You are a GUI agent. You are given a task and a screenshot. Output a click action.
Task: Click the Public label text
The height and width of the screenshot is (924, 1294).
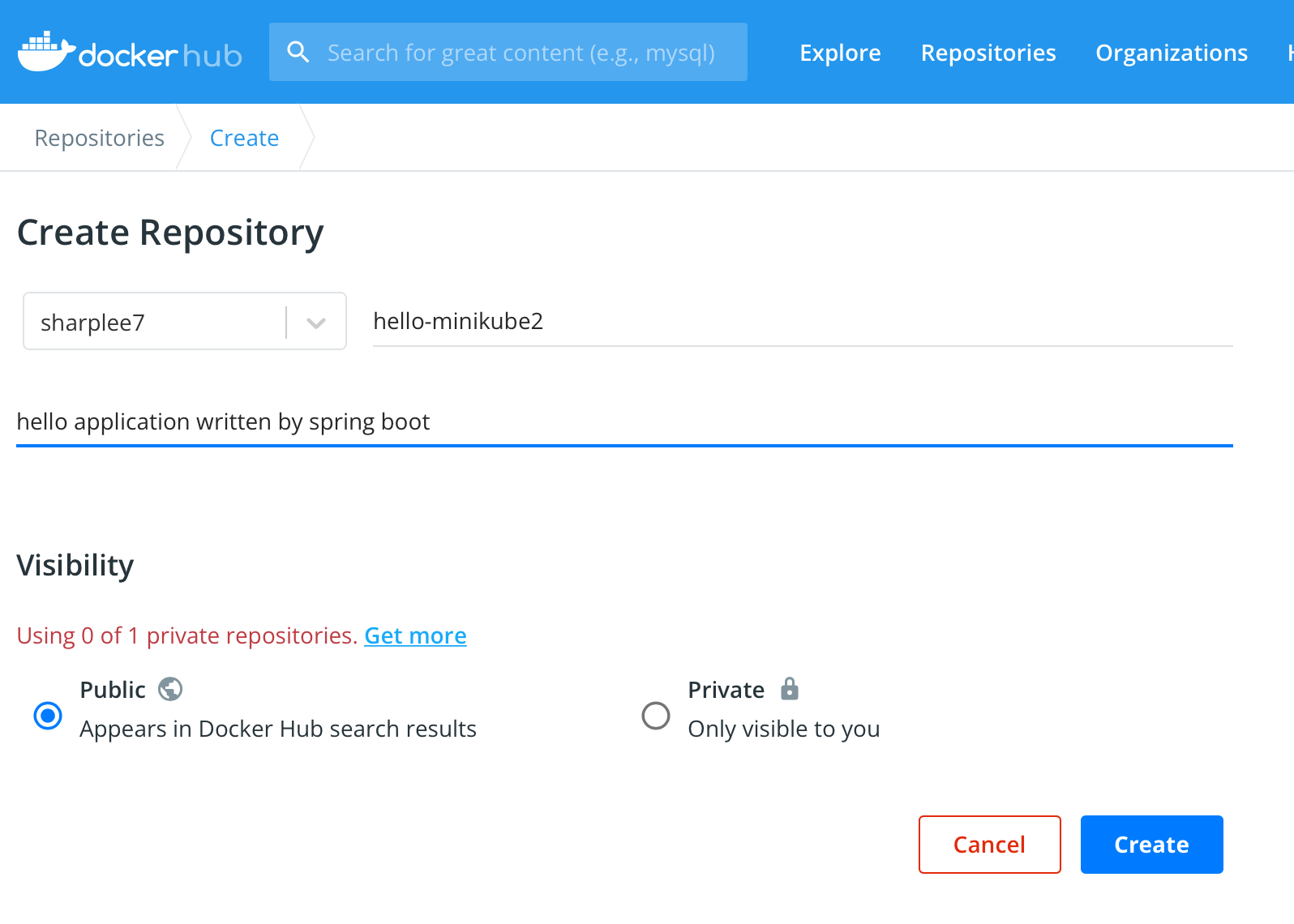113,690
